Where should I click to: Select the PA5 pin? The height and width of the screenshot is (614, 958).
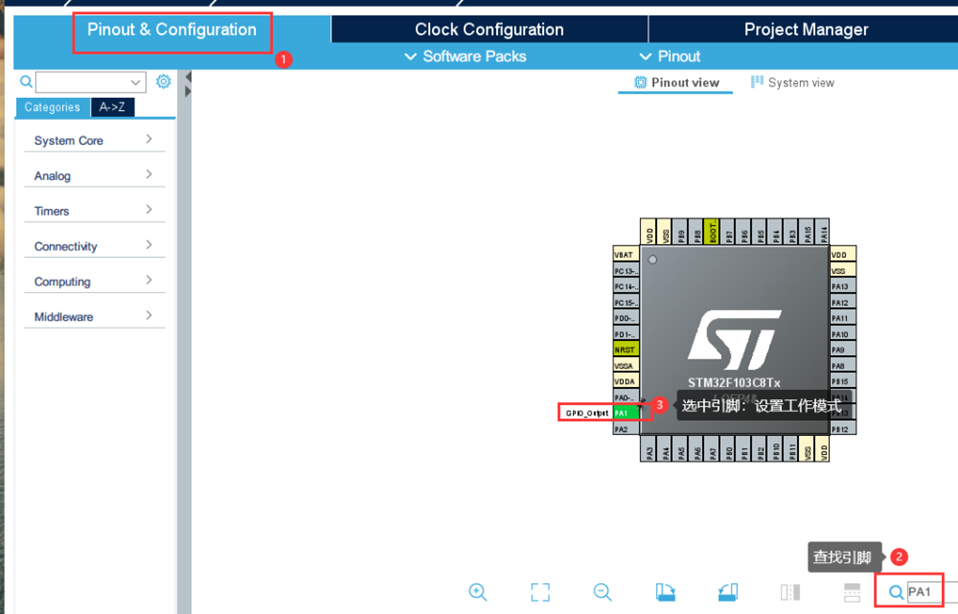coord(681,449)
